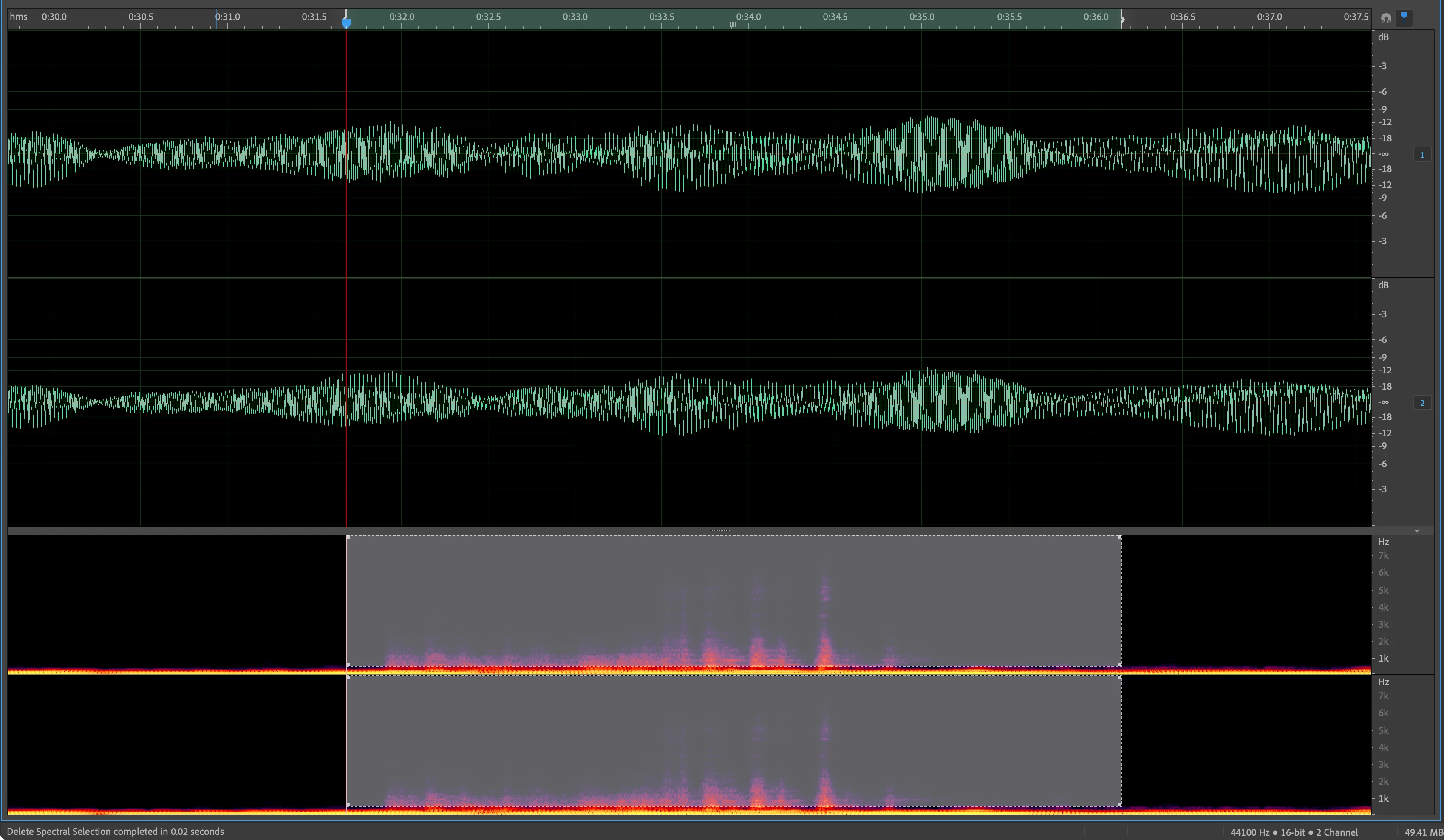Click the 0:33.5 ruler label
1444x840 pixels.
point(662,17)
